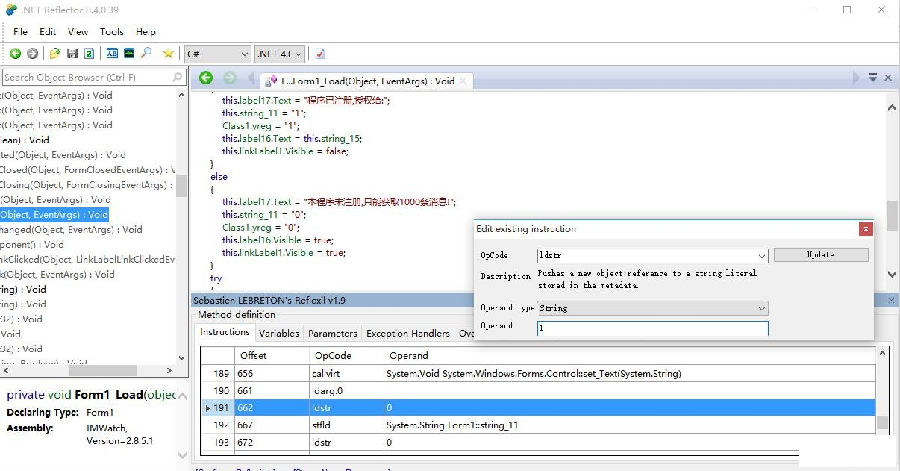Screen dimensions: 900x471
Task: Click the green Back navigation toolbar icon
Action: [x=15, y=53]
